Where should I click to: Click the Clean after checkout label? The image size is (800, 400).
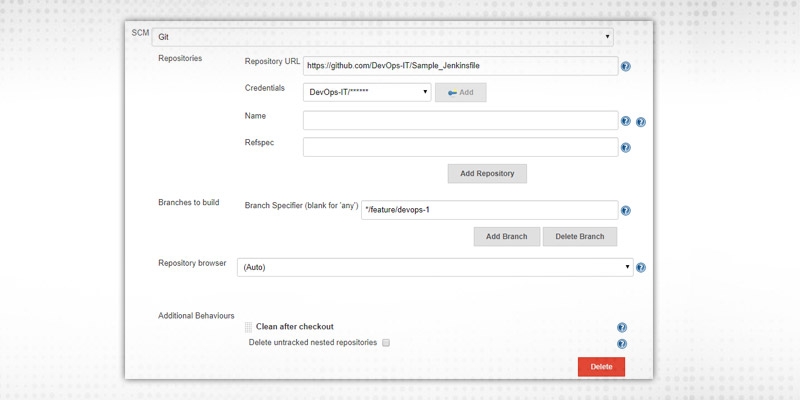(295, 327)
